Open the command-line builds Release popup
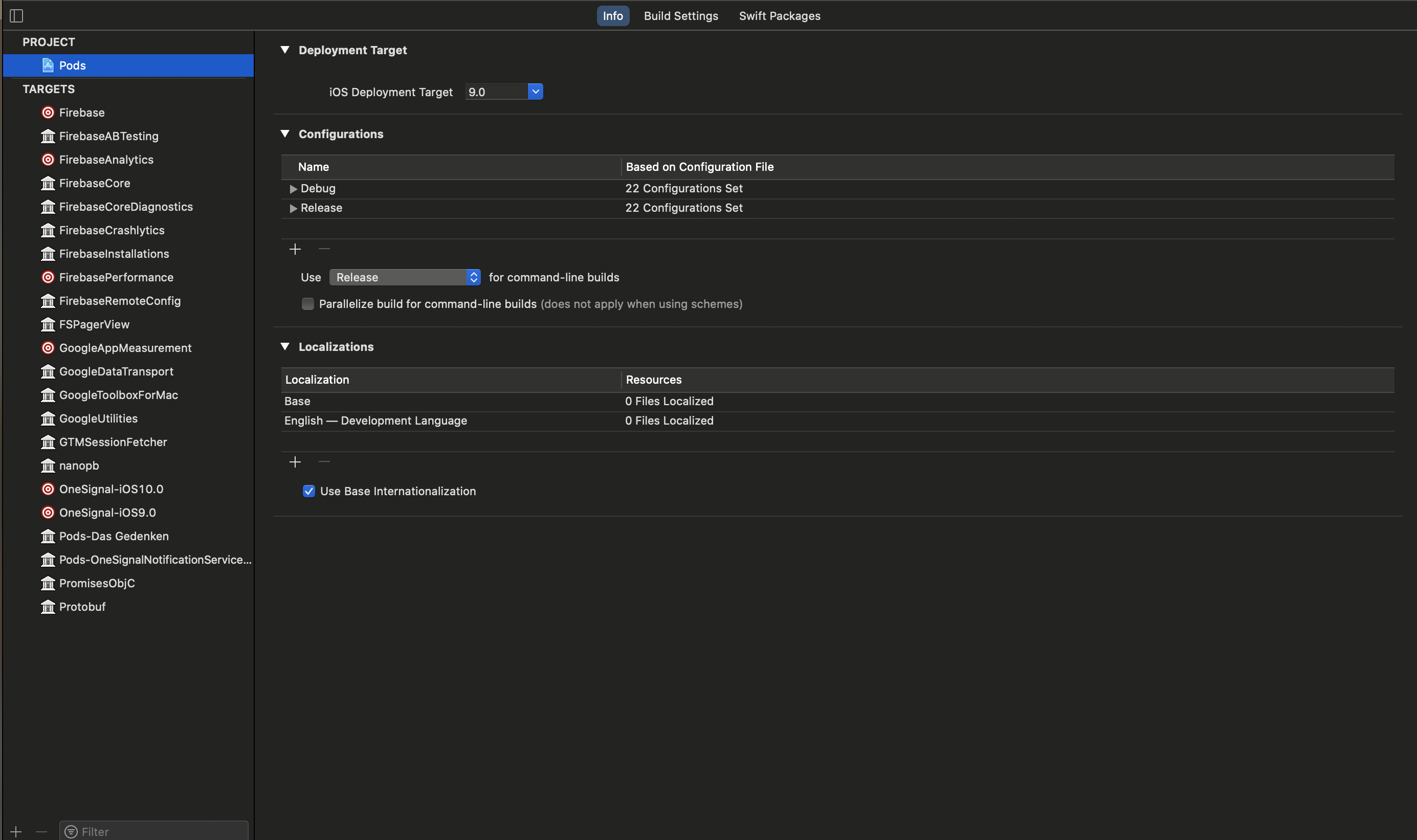This screenshot has height=840, width=1417. coord(405,277)
